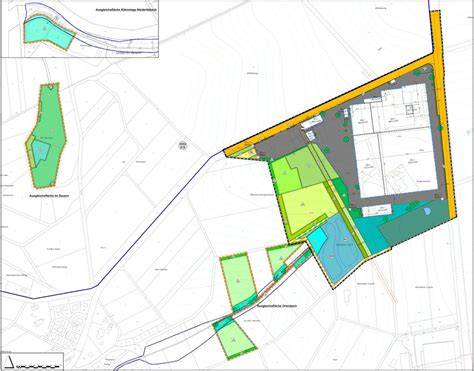Select the pale yellow field in the central plot

307,207
